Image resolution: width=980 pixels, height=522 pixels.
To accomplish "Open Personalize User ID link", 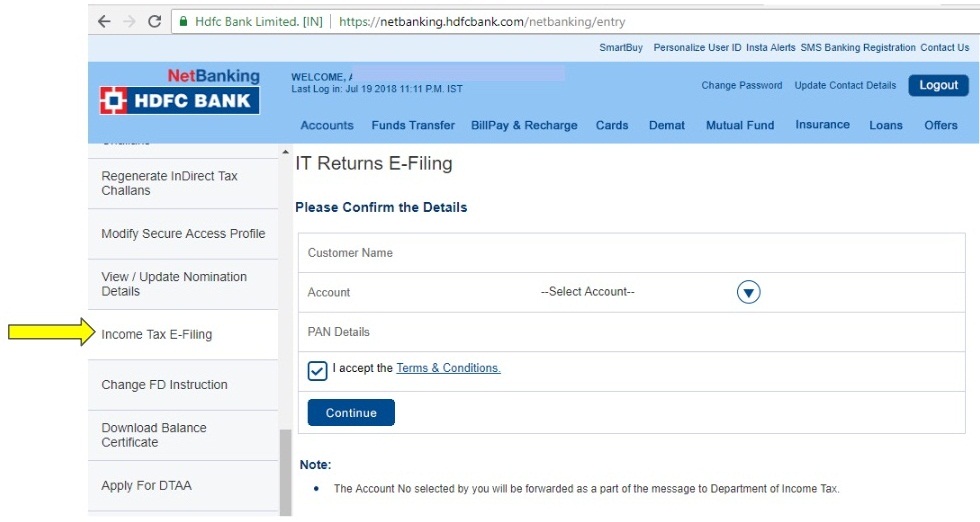I will tap(697, 48).
